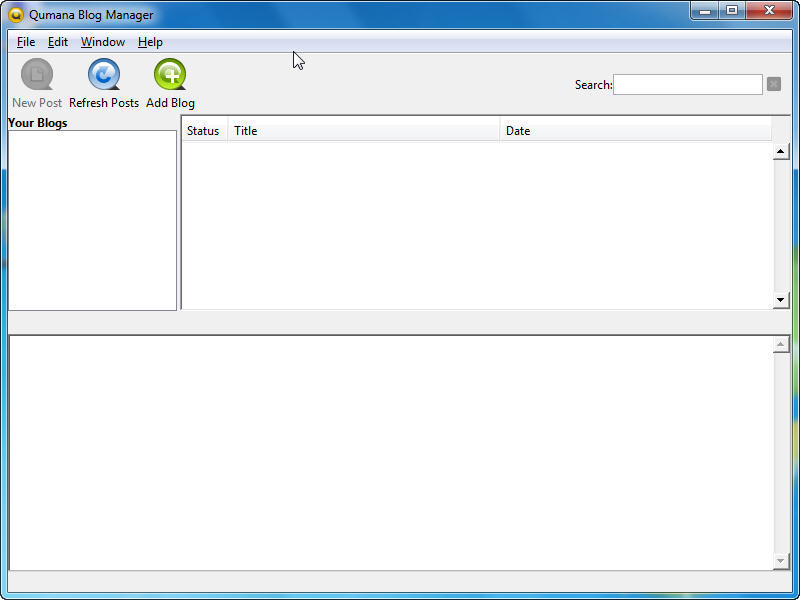Sort posts by the Date column header
Image resolution: width=800 pixels, height=600 pixels.
tap(635, 131)
